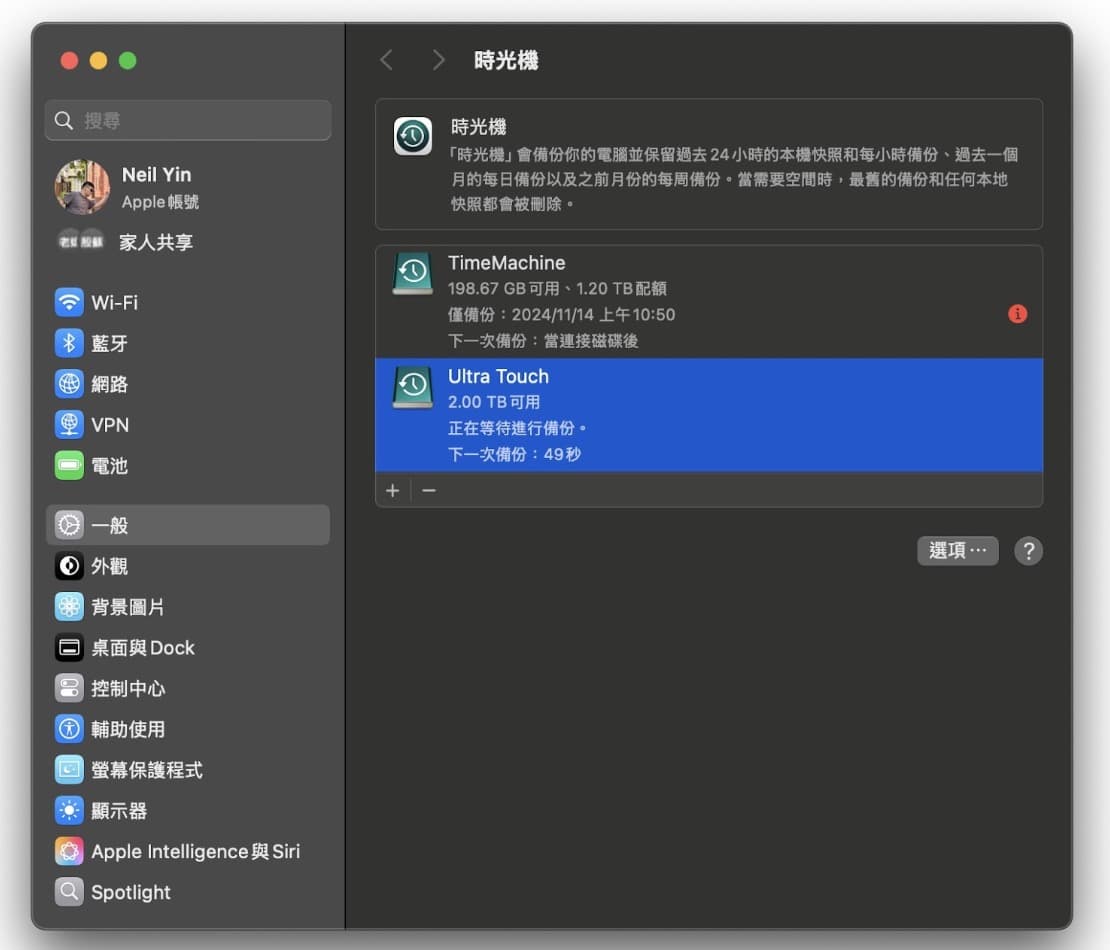1110x950 pixels.
Task: Click 僅備份：2024/11/14 上午10:50 text
Action: point(561,314)
